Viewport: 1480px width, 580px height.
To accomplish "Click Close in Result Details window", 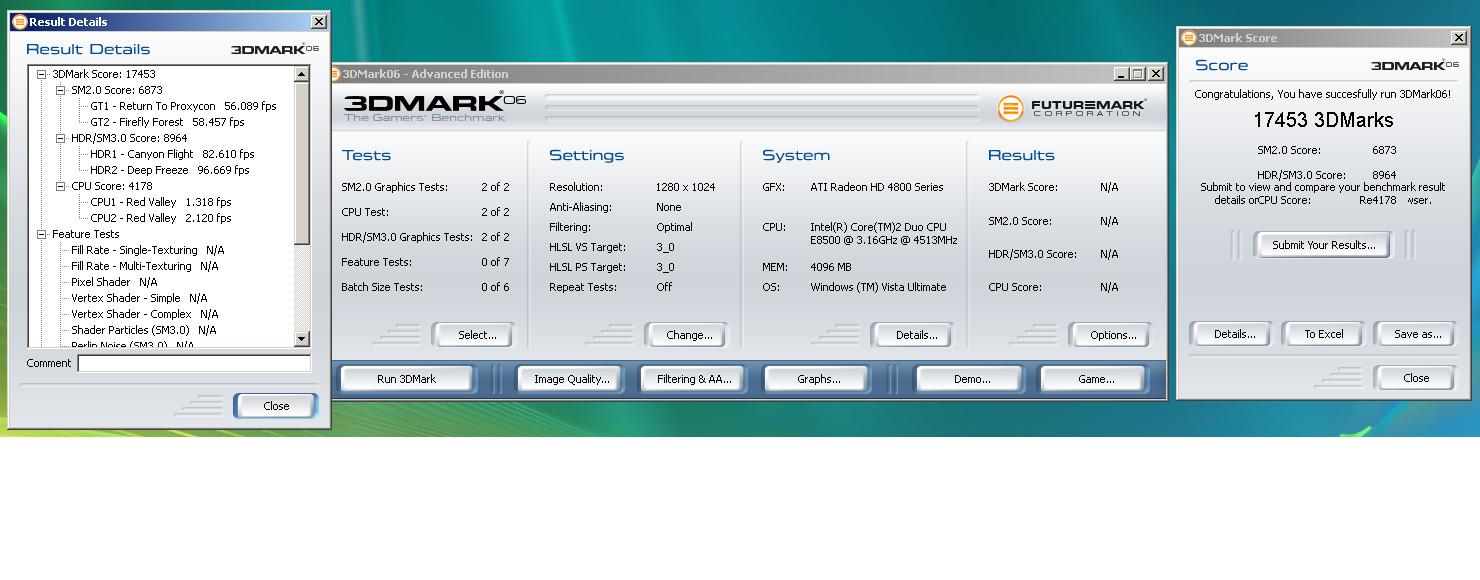I will (x=276, y=406).
